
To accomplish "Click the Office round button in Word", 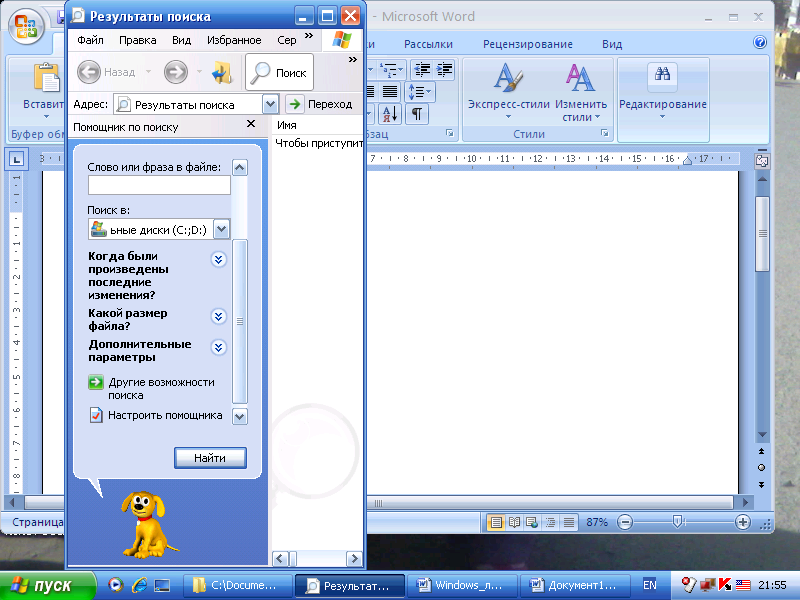I will [26, 26].
